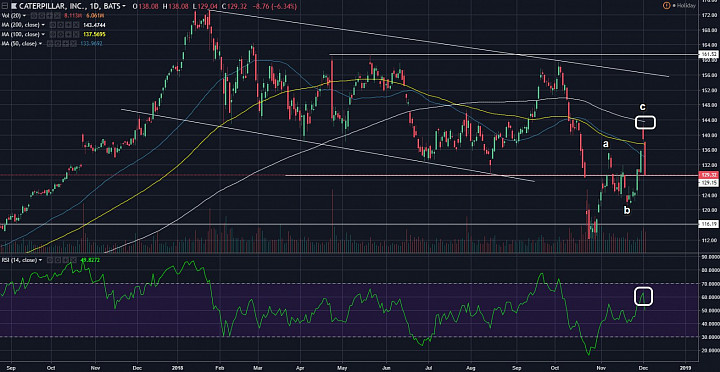The height and width of the screenshot is (372, 720).
Task: Click the 2018 label on time axis
Action: [176, 367]
